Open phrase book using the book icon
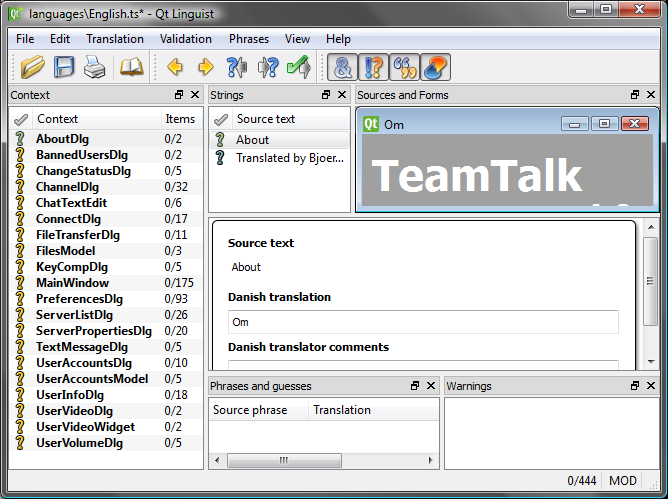The width and height of the screenshot is (668, 499). pos(132,68)
